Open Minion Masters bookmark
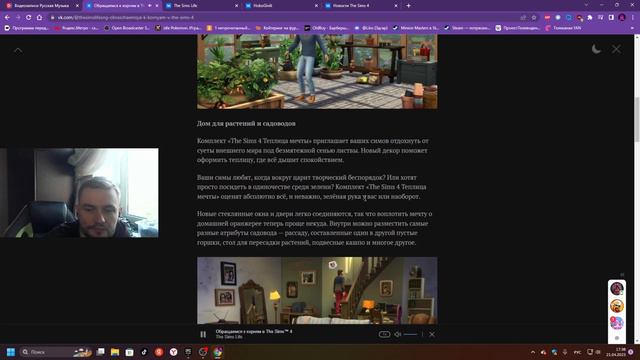 tap(415, 28)
